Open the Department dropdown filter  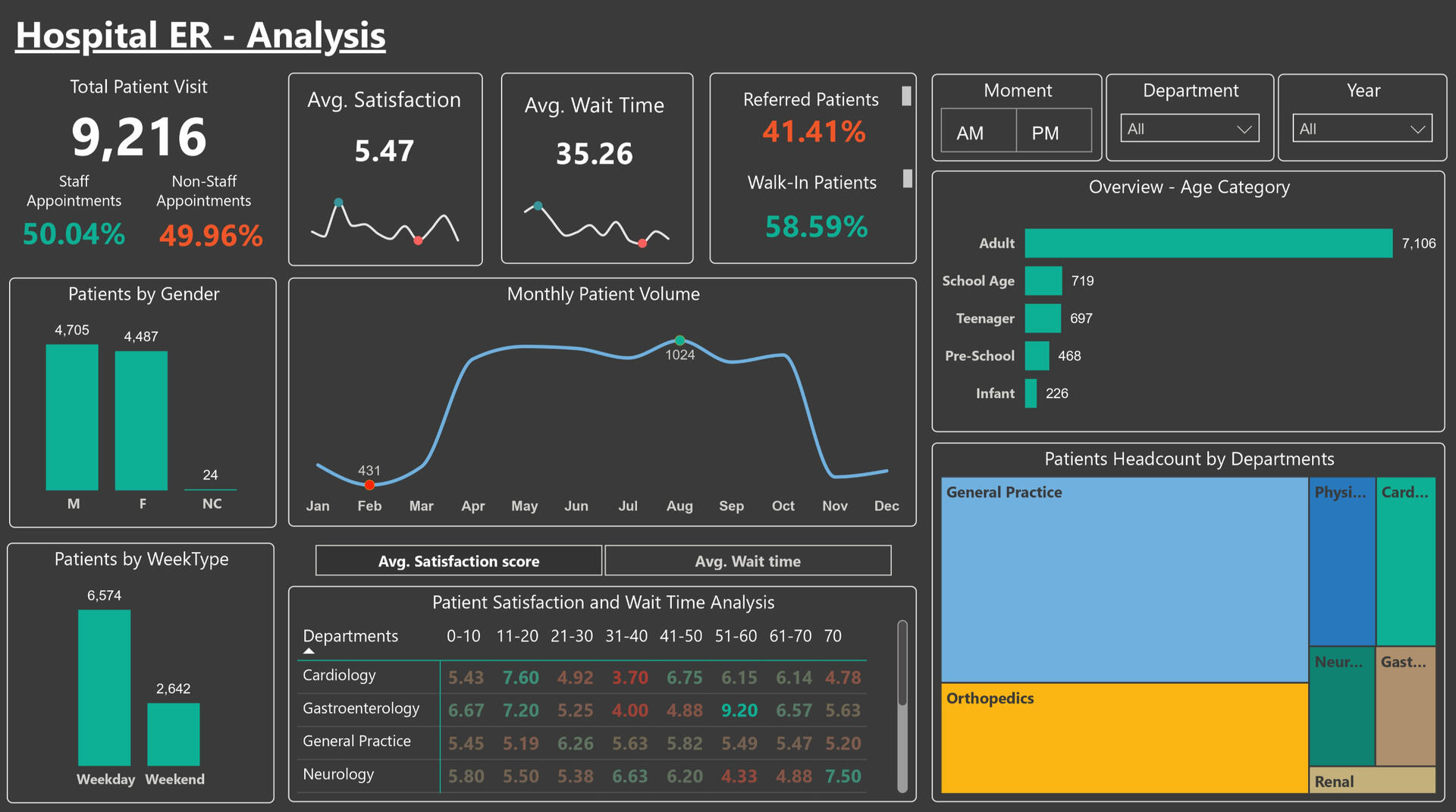tap(1189, 129)
